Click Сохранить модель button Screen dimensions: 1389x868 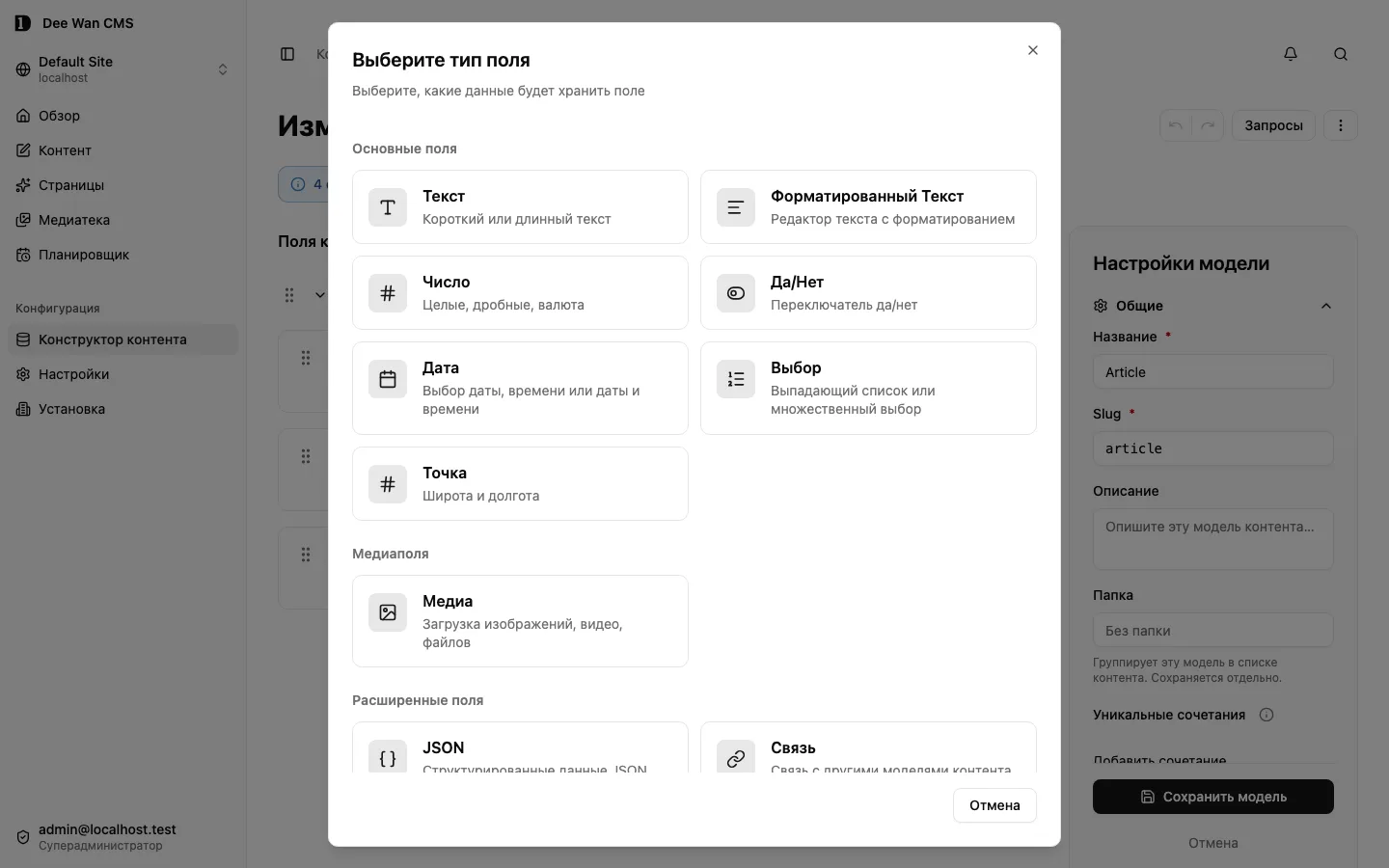[1213, 797]
